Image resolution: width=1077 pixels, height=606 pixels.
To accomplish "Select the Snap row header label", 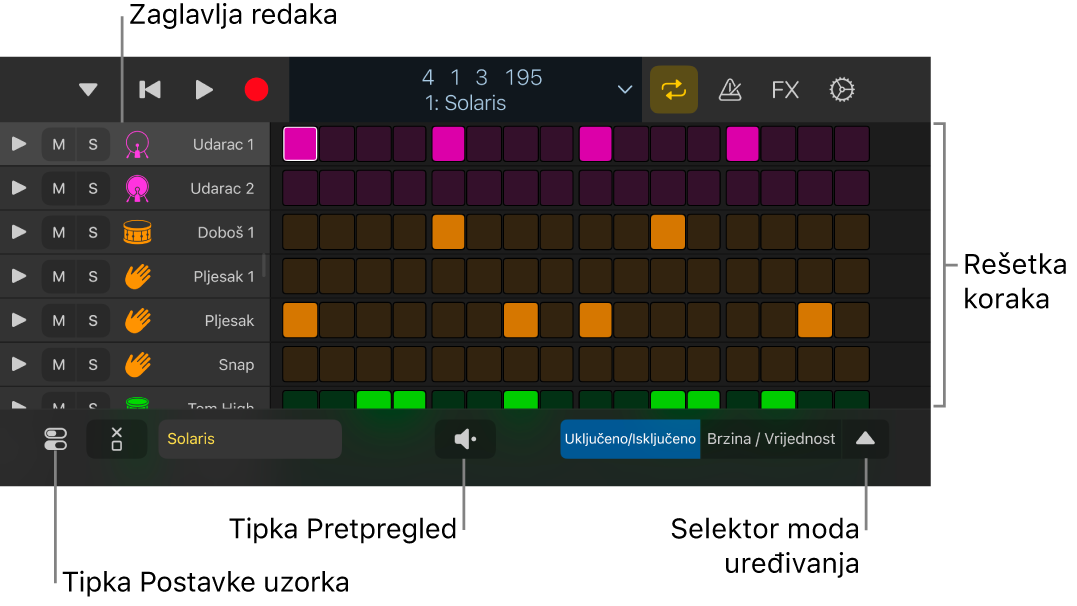I will [x=236, y=364].
